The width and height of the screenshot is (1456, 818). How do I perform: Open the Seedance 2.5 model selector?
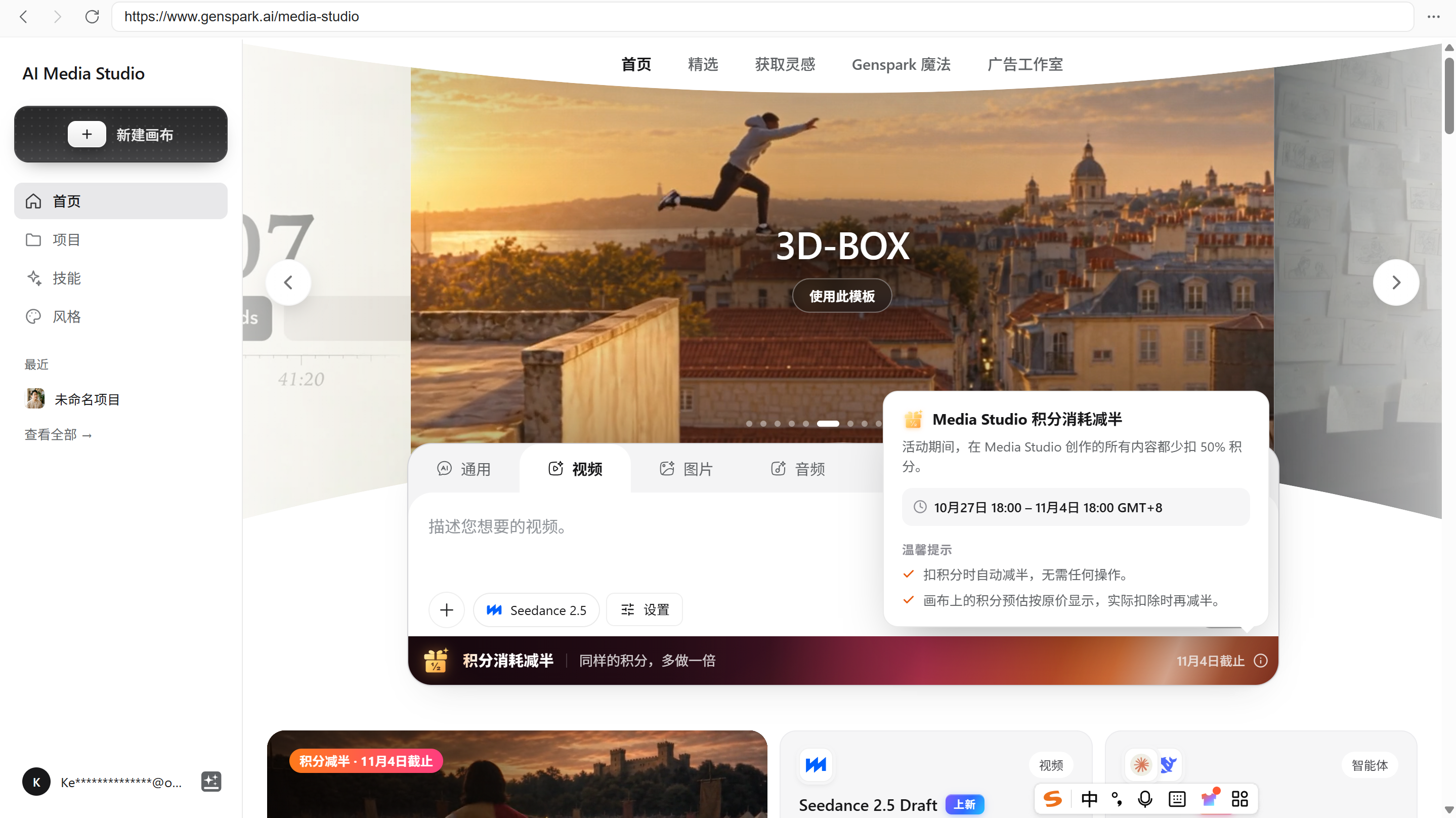pyautogui.click(x=536, y=610)
